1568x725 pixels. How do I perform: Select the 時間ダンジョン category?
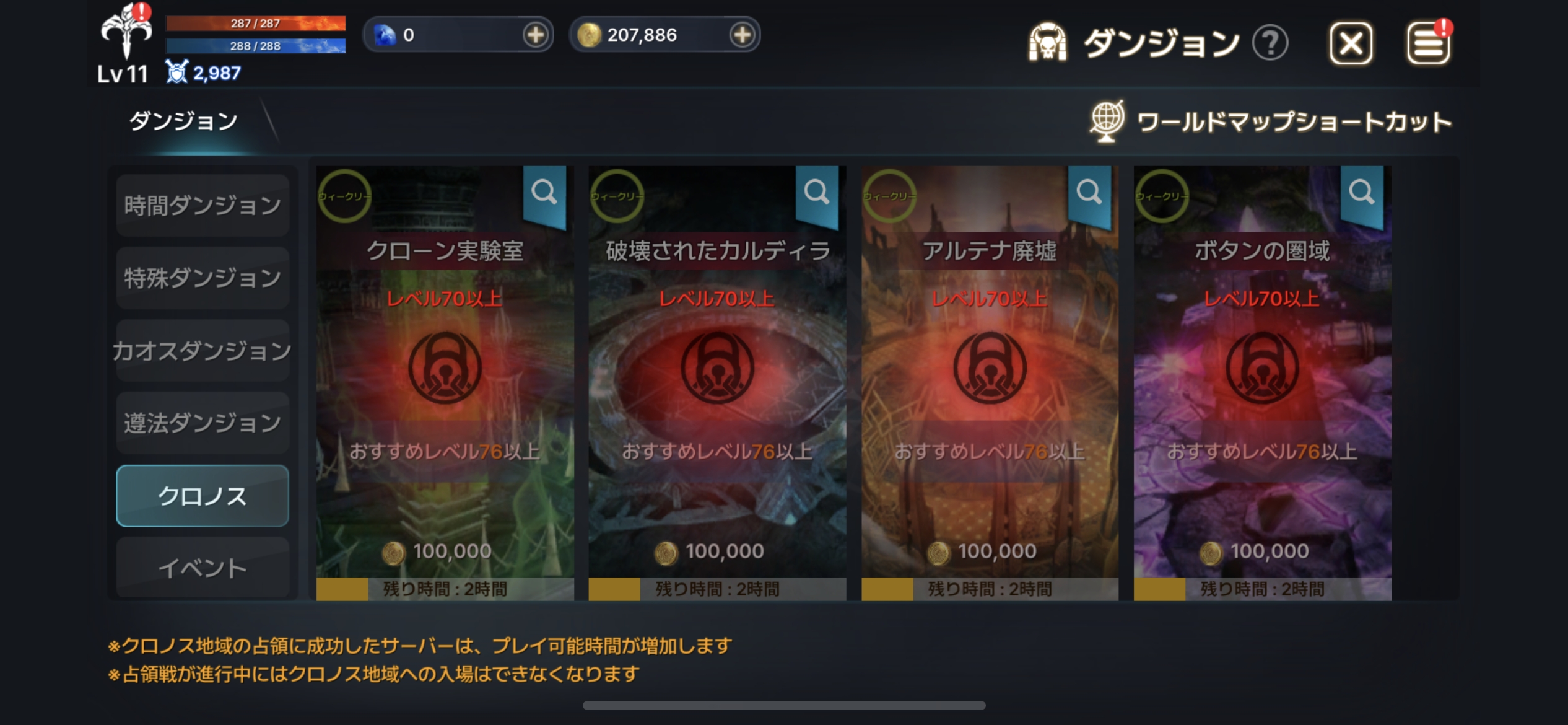(x=203, y=205)
